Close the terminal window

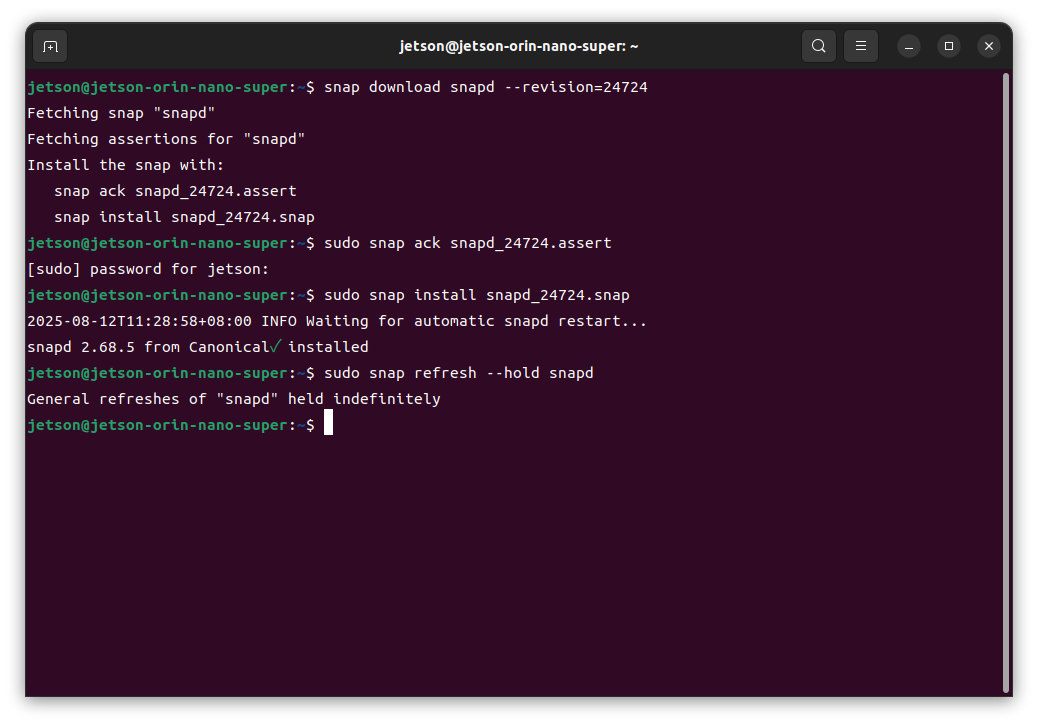pos(988,46)
